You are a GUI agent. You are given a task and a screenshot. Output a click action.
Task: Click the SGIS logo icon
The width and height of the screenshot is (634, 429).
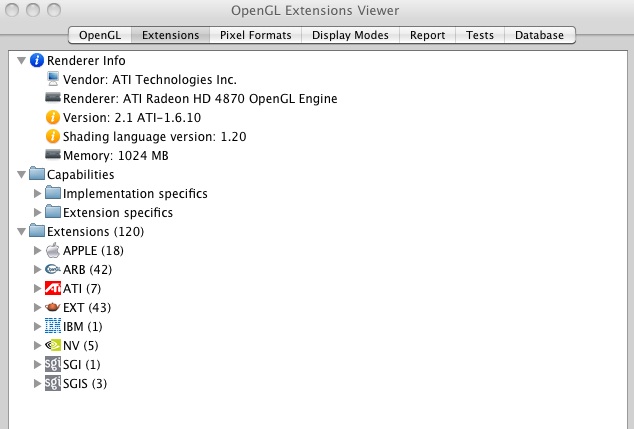53,383
